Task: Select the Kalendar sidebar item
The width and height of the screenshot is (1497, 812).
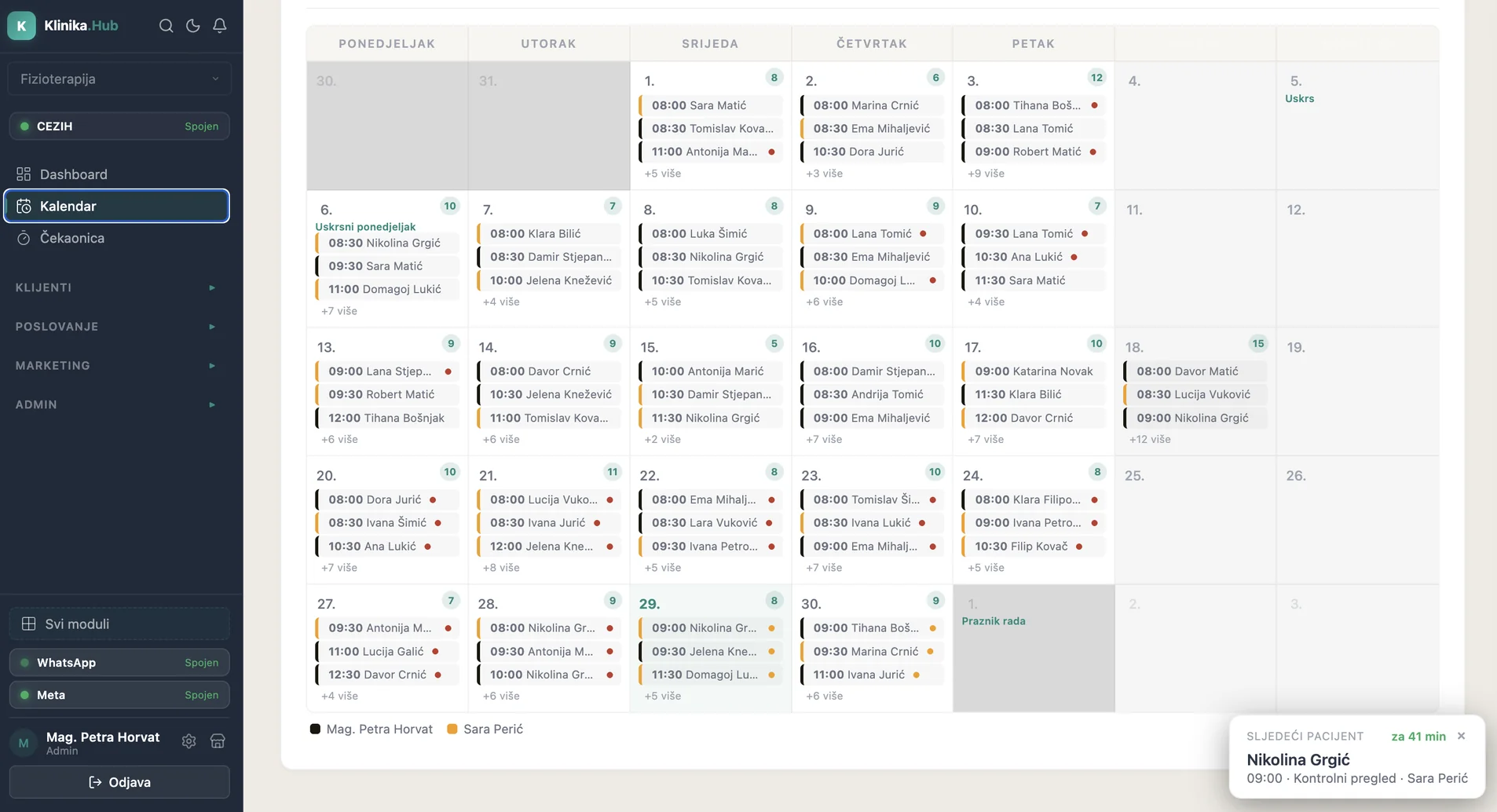Action: pyautogui.click(x=116, y=206)
